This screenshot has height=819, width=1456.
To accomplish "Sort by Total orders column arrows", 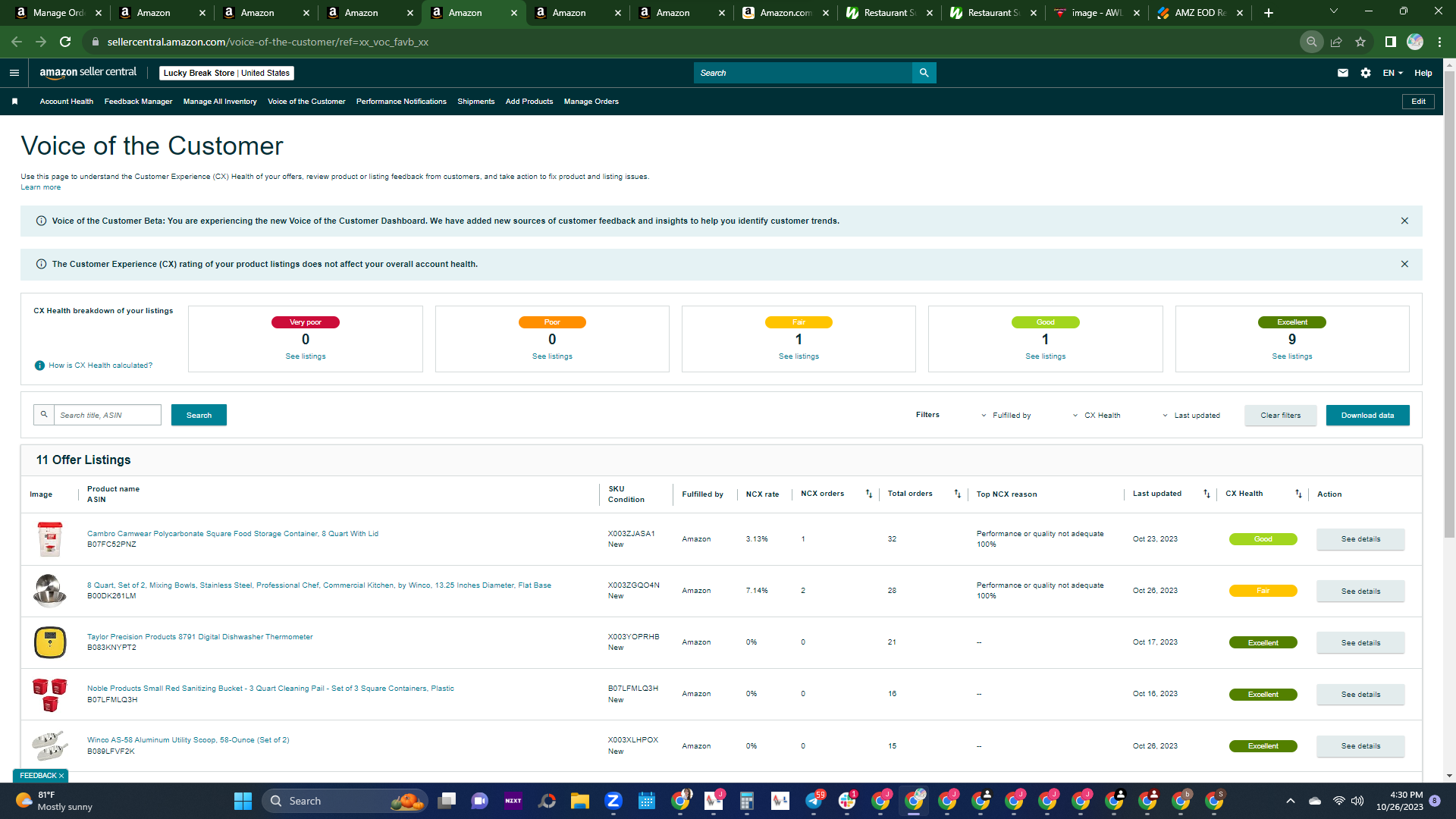I will [x=957, y=494].
